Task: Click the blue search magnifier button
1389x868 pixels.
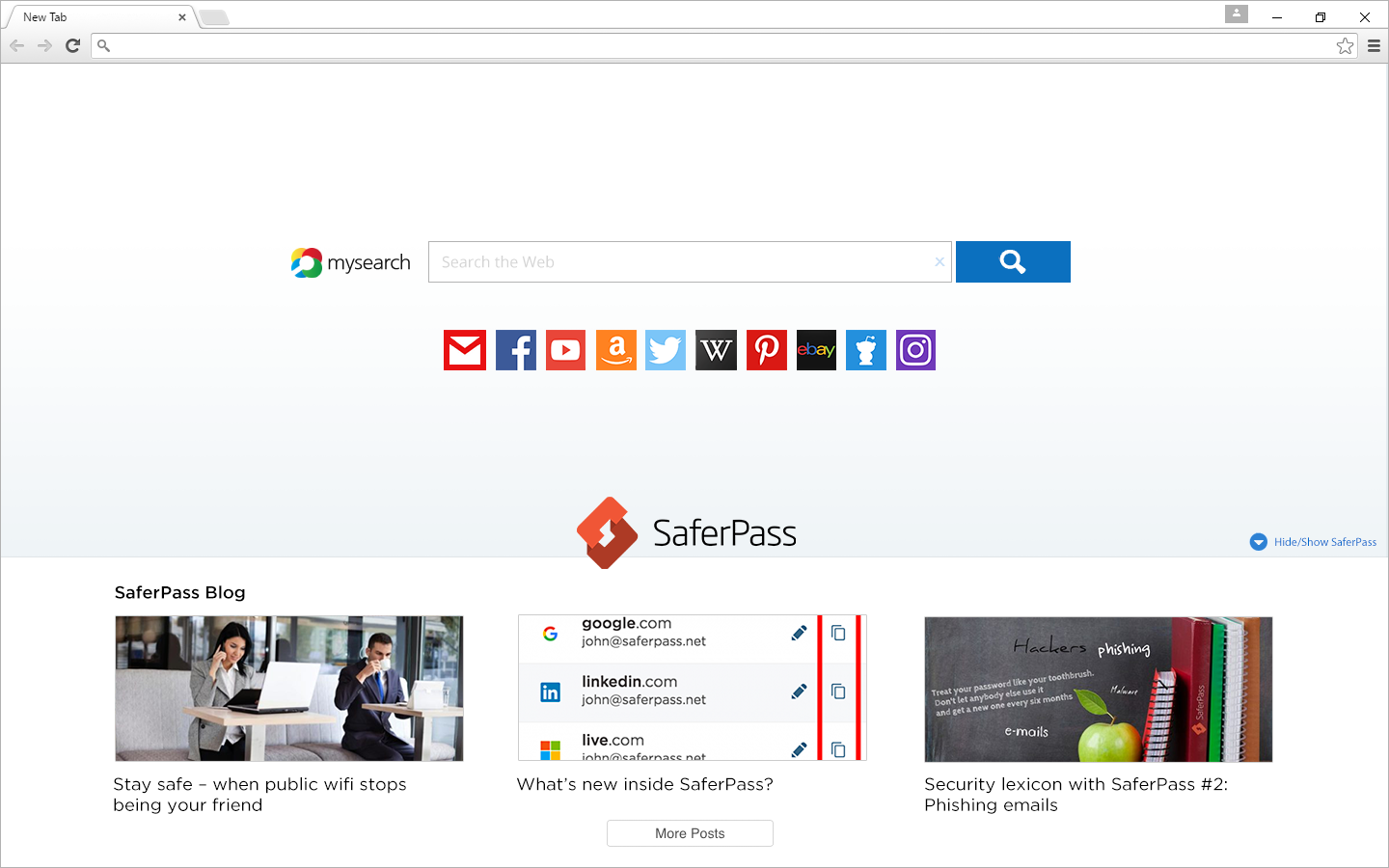Action: (1013, 261)
